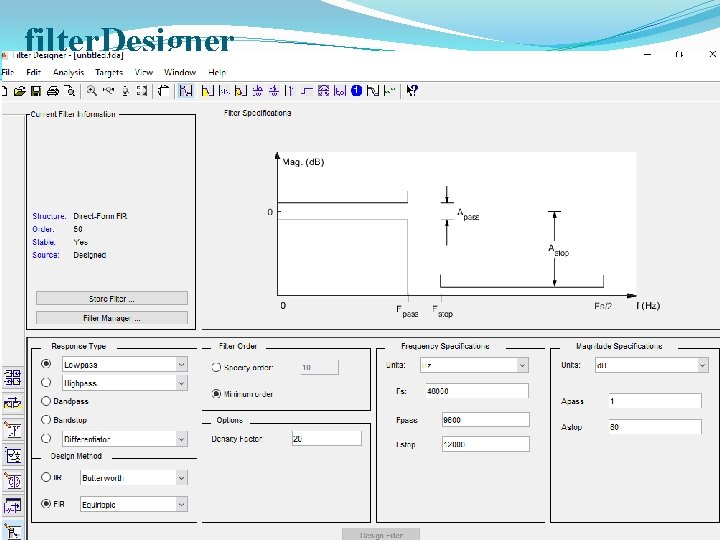Select the Bandstop radio button
The height and width of the screenshot is (540, 720).
point(46,419)
